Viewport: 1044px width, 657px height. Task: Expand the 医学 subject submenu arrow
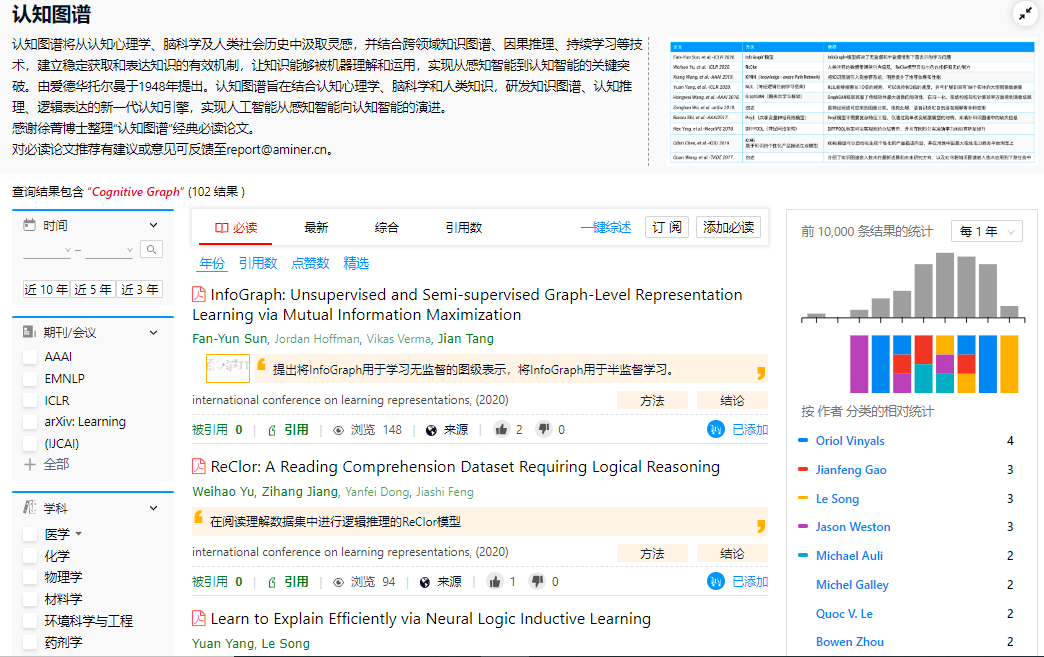79,534
